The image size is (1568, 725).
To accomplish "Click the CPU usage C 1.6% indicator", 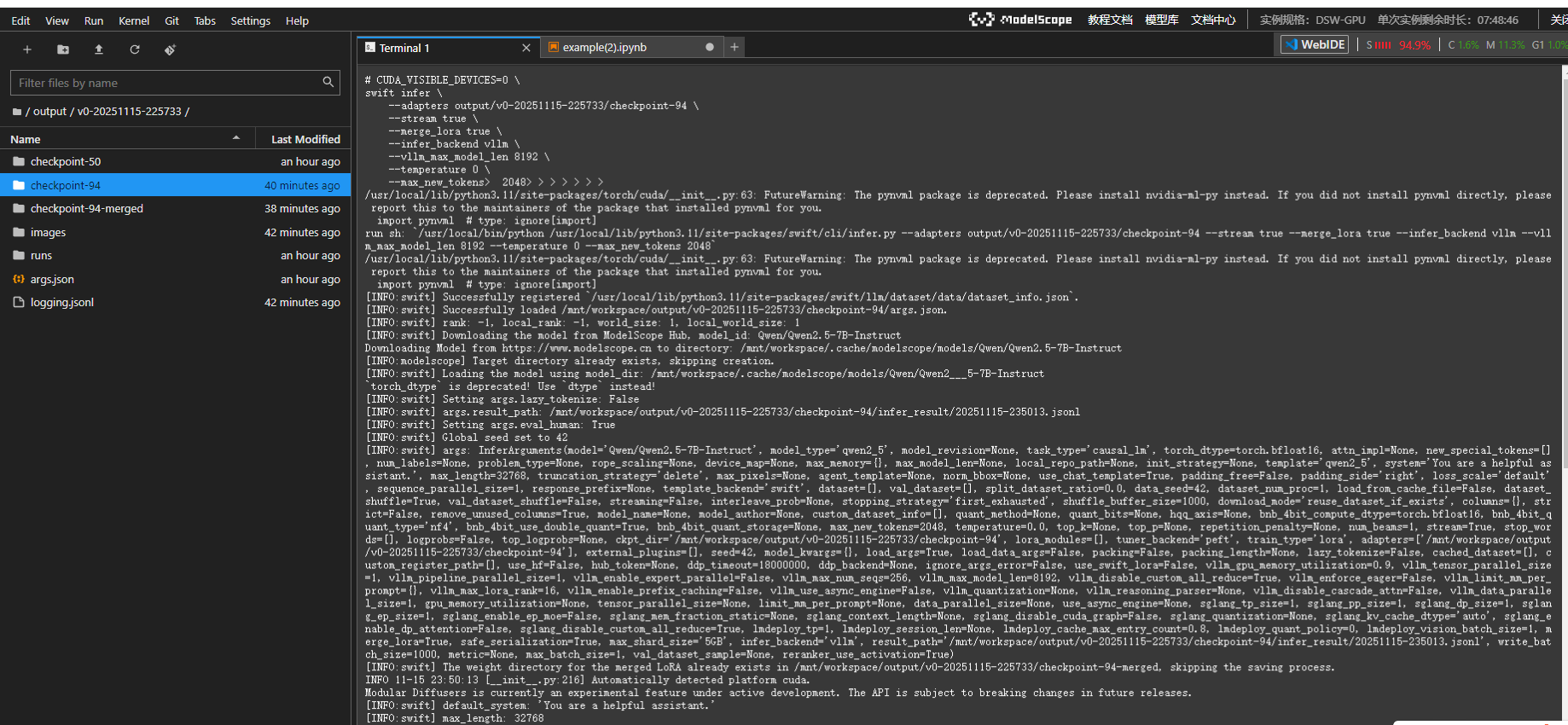I will (1463, 45).
